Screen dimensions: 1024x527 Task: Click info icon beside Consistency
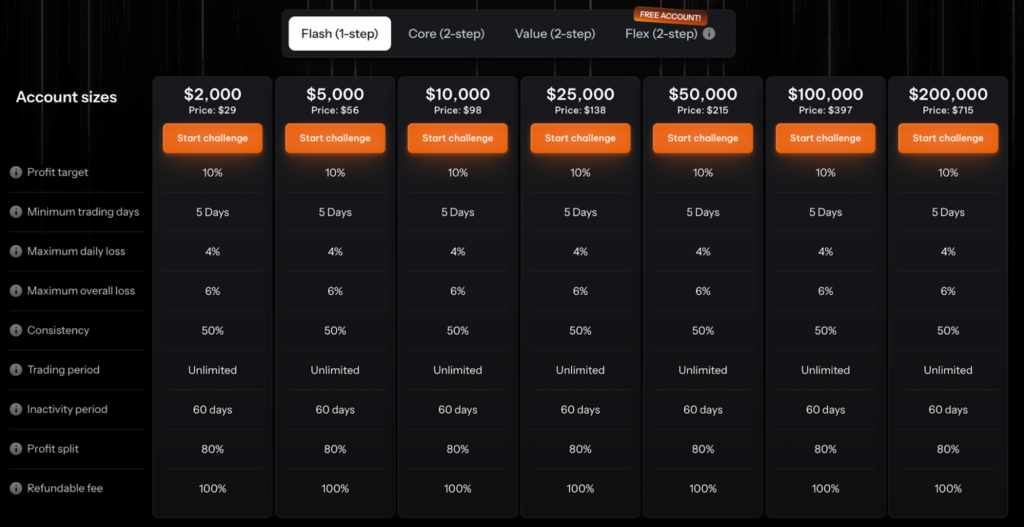(16, 331)
